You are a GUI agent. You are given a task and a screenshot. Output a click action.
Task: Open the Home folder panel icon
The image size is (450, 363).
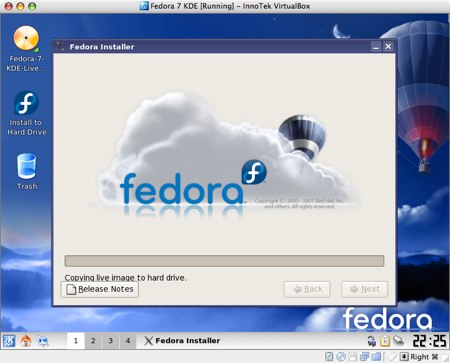tap(26, 341)
